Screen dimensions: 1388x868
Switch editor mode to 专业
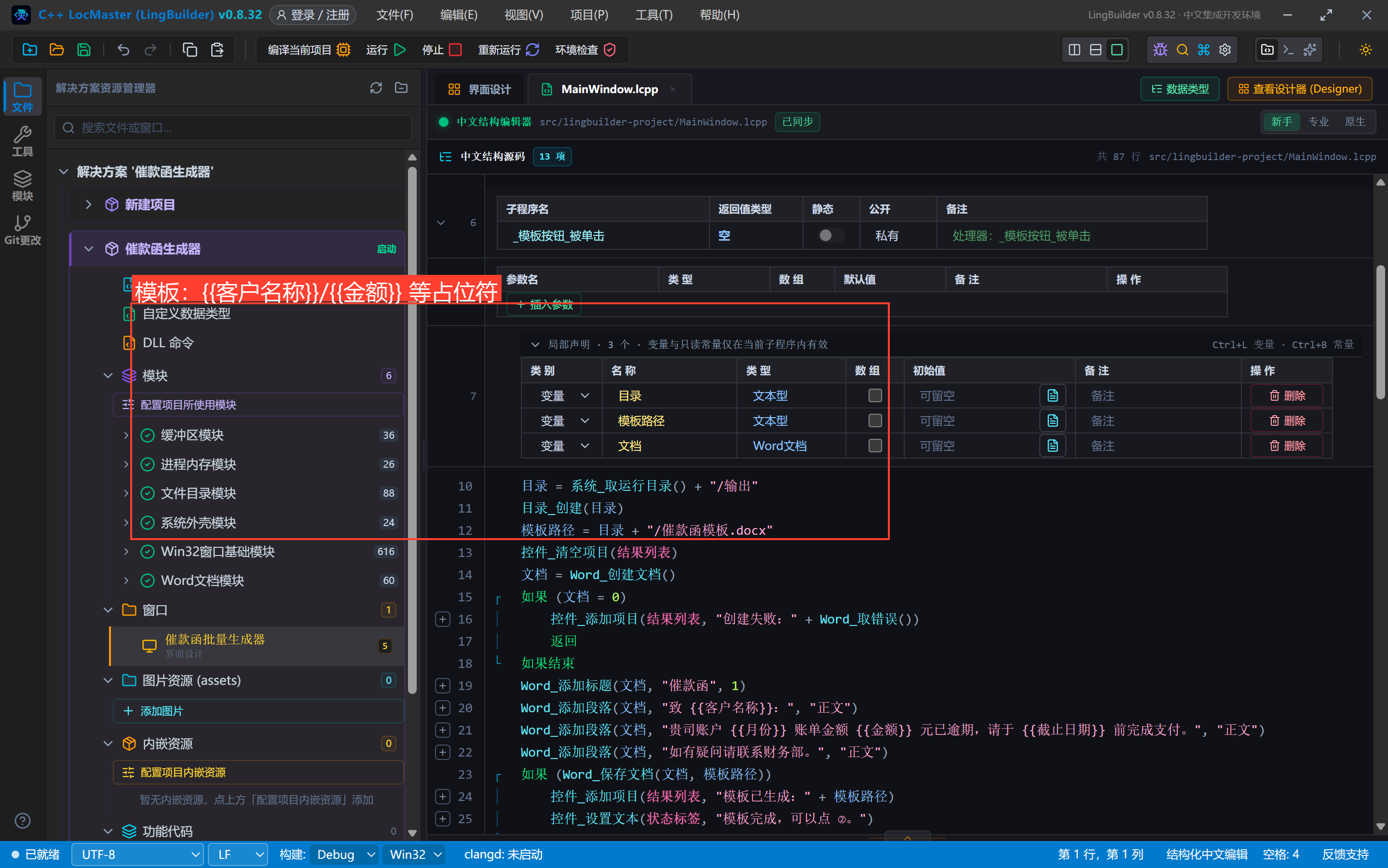click(1318, 122)
